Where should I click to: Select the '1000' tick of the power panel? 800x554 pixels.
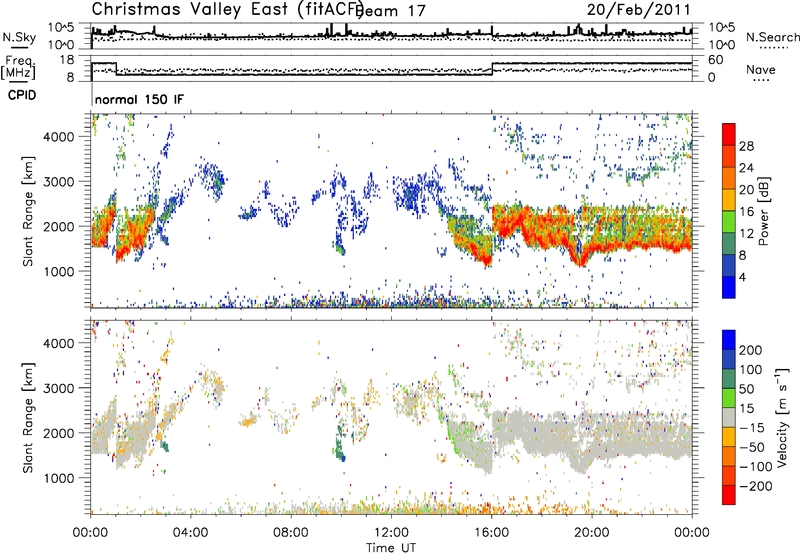59,271
